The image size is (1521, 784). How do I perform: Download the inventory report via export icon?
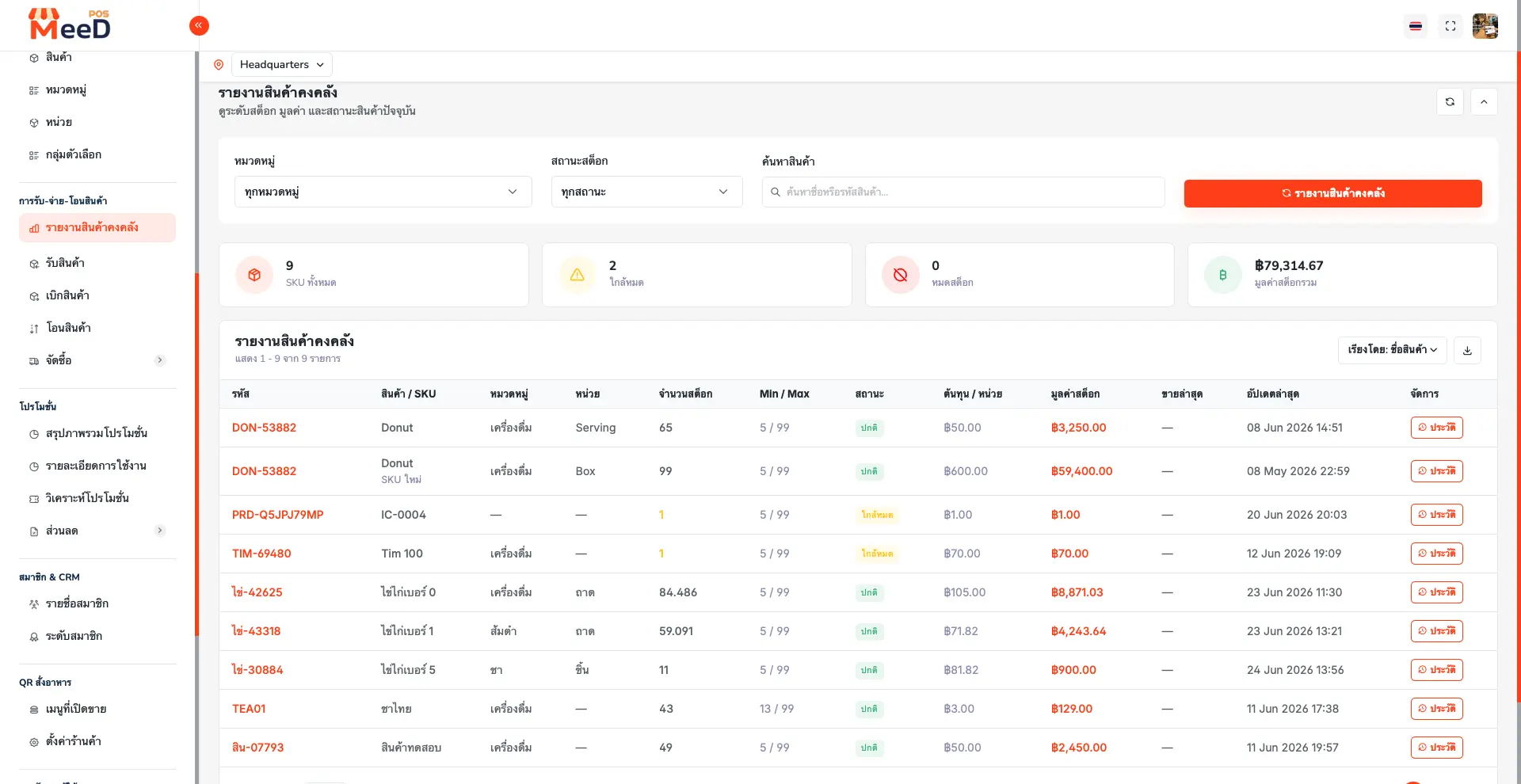(1467, 350)
